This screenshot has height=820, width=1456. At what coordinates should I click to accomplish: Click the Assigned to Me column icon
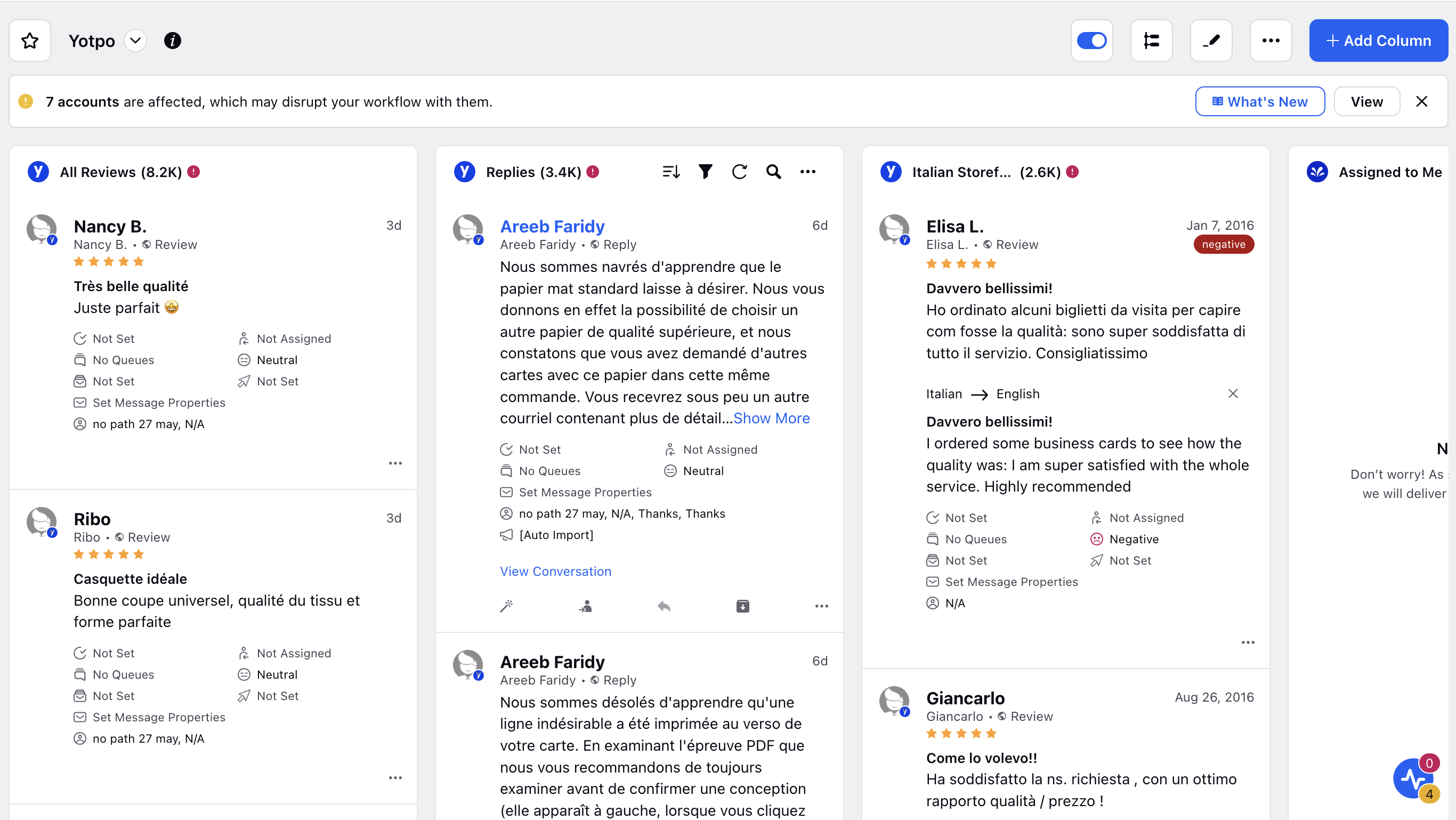click(x=1317, y=171)
